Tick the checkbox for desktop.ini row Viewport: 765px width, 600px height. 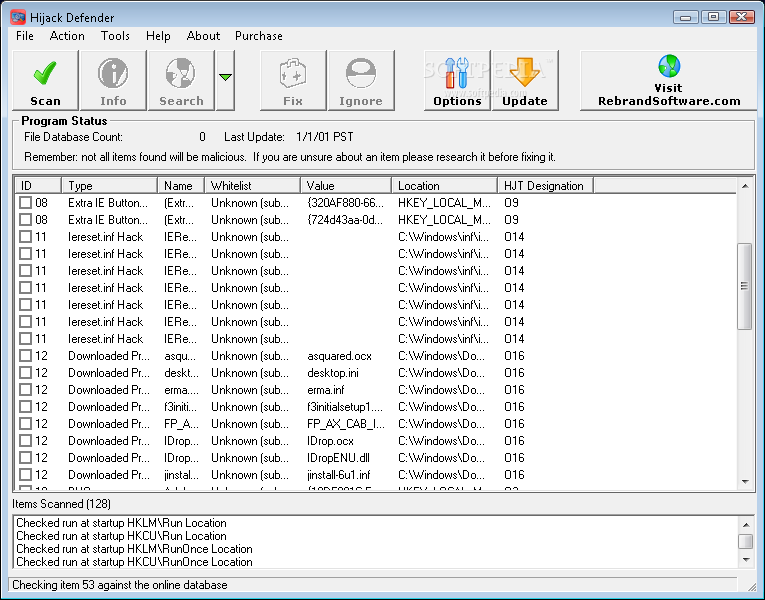[25, 373]
